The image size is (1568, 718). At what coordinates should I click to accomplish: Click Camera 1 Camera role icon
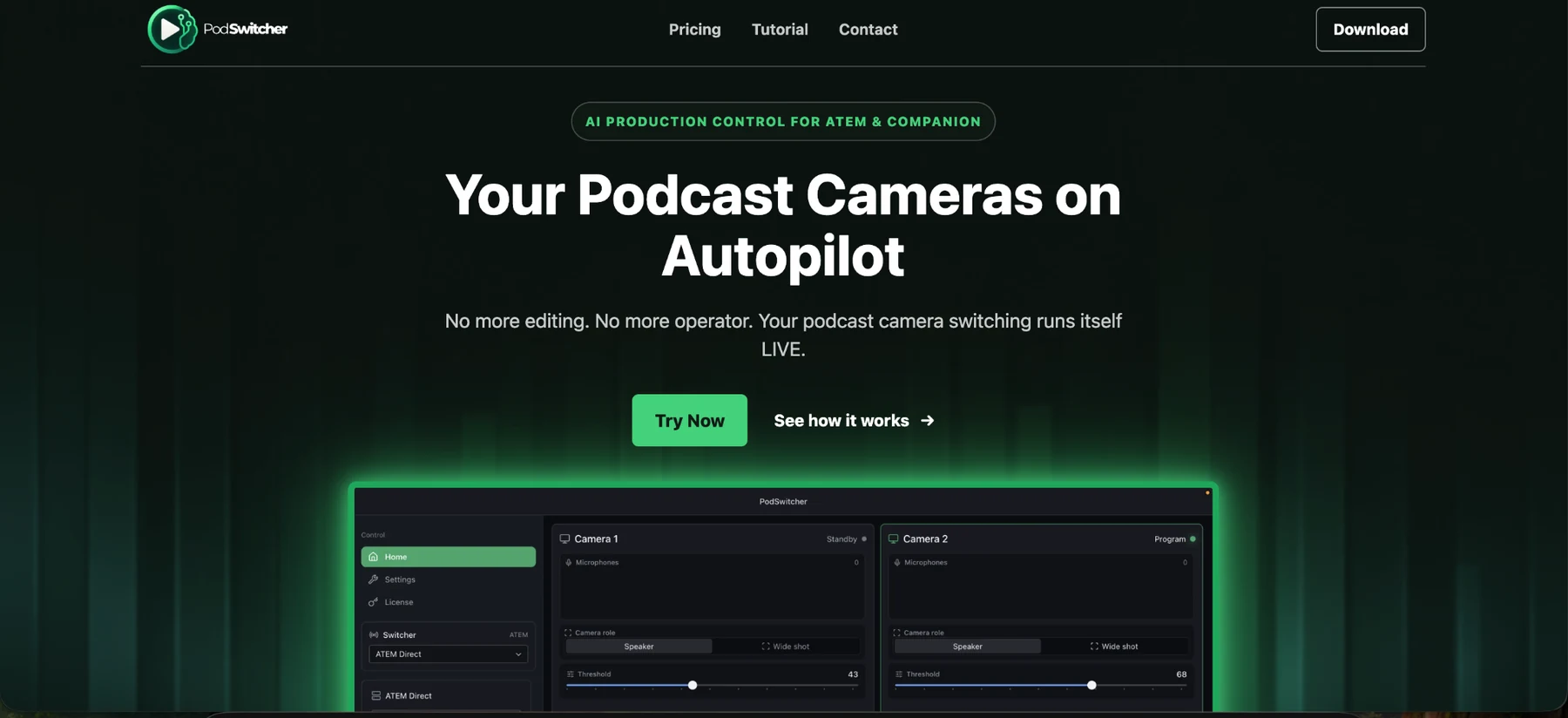point(568,633)
